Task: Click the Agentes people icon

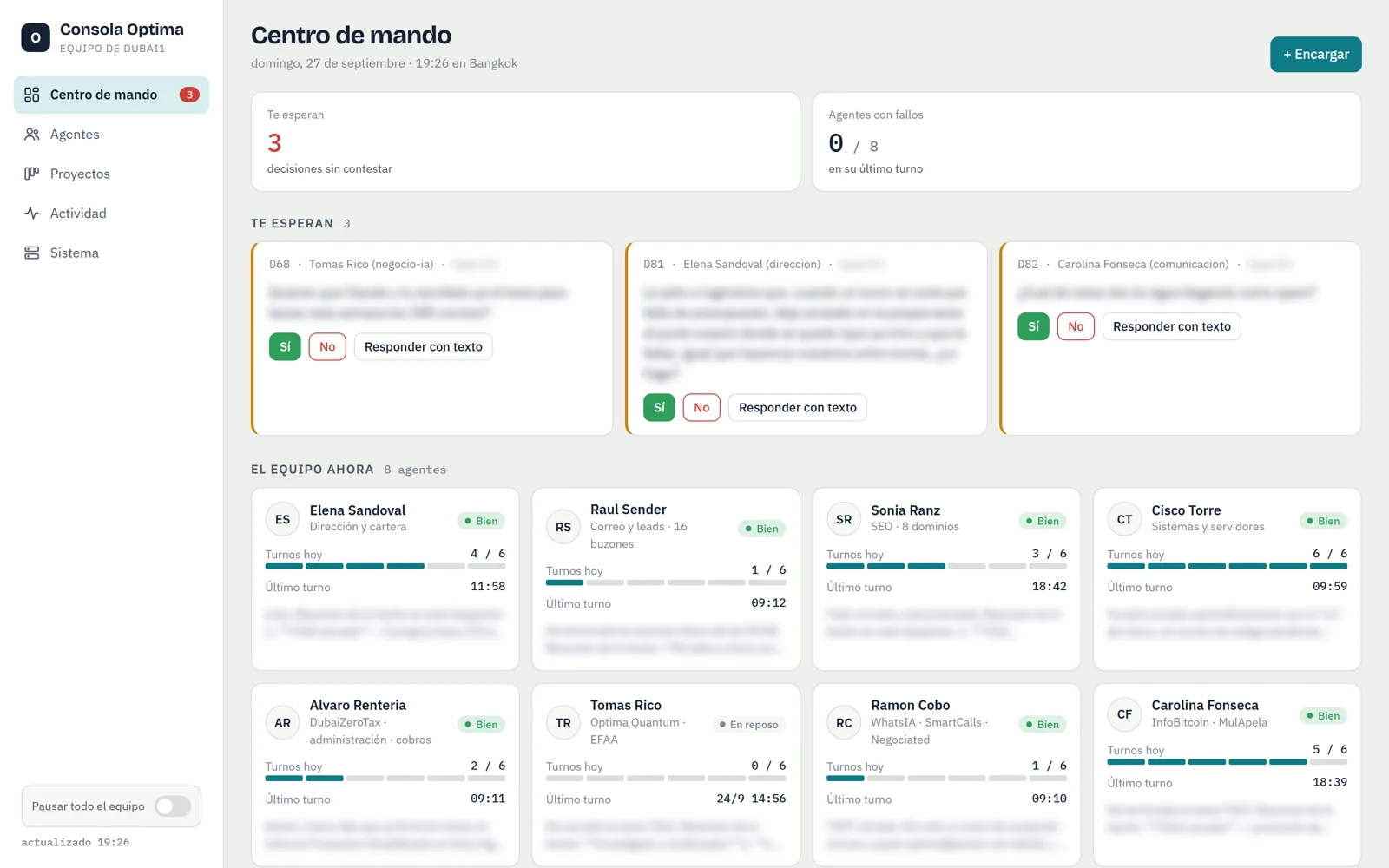Action: [32, 135]
